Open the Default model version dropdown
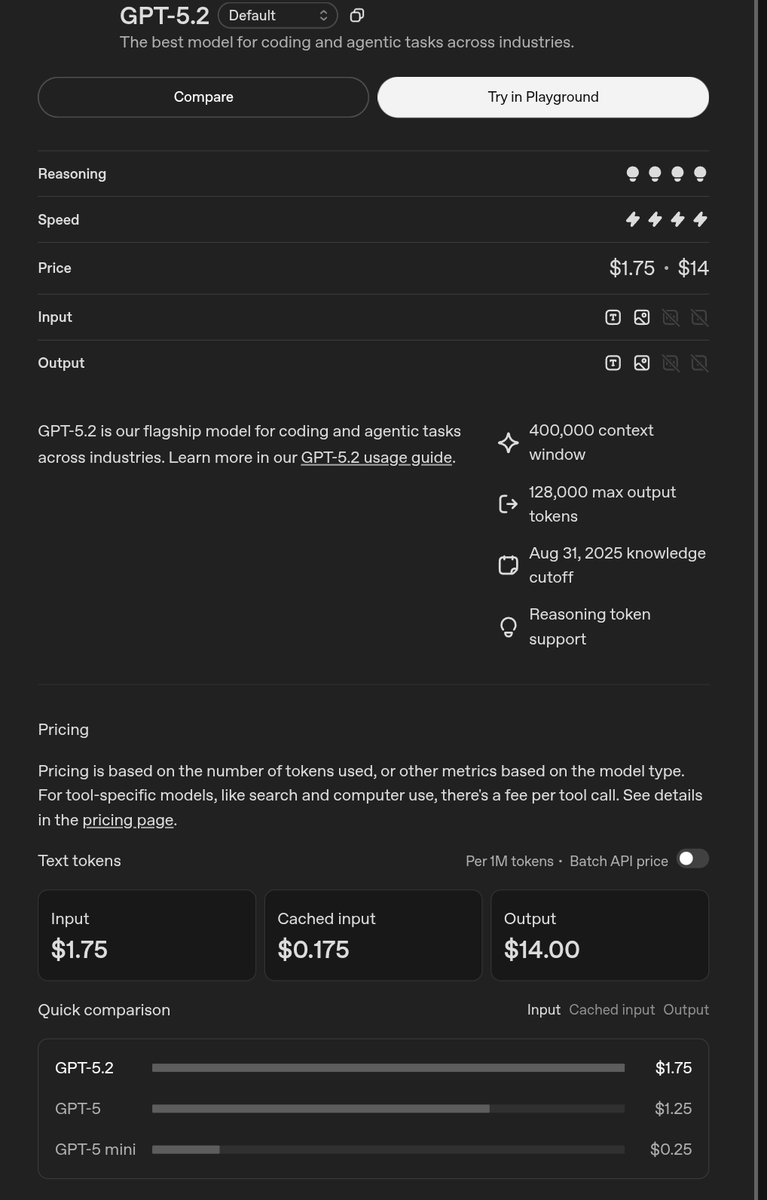Image resolution: width=767 pixels, height=1200 pixels. tap(278, 15)
